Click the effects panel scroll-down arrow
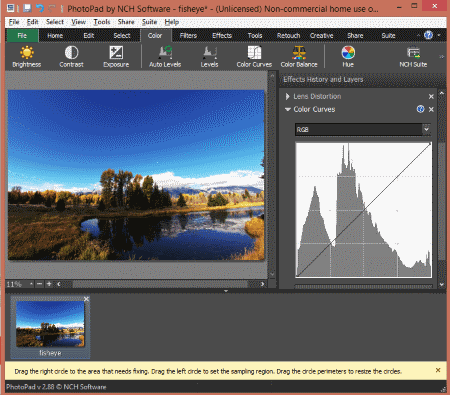This screenshot has width=450, height=395. [442, 284]
